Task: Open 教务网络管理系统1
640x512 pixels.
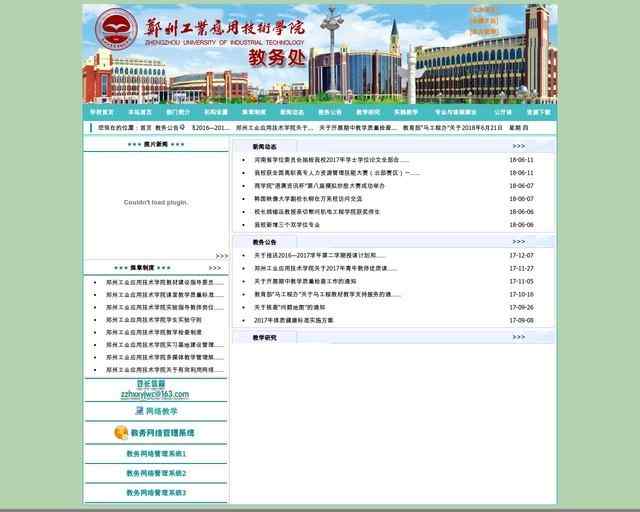Action: click(156, 454)
